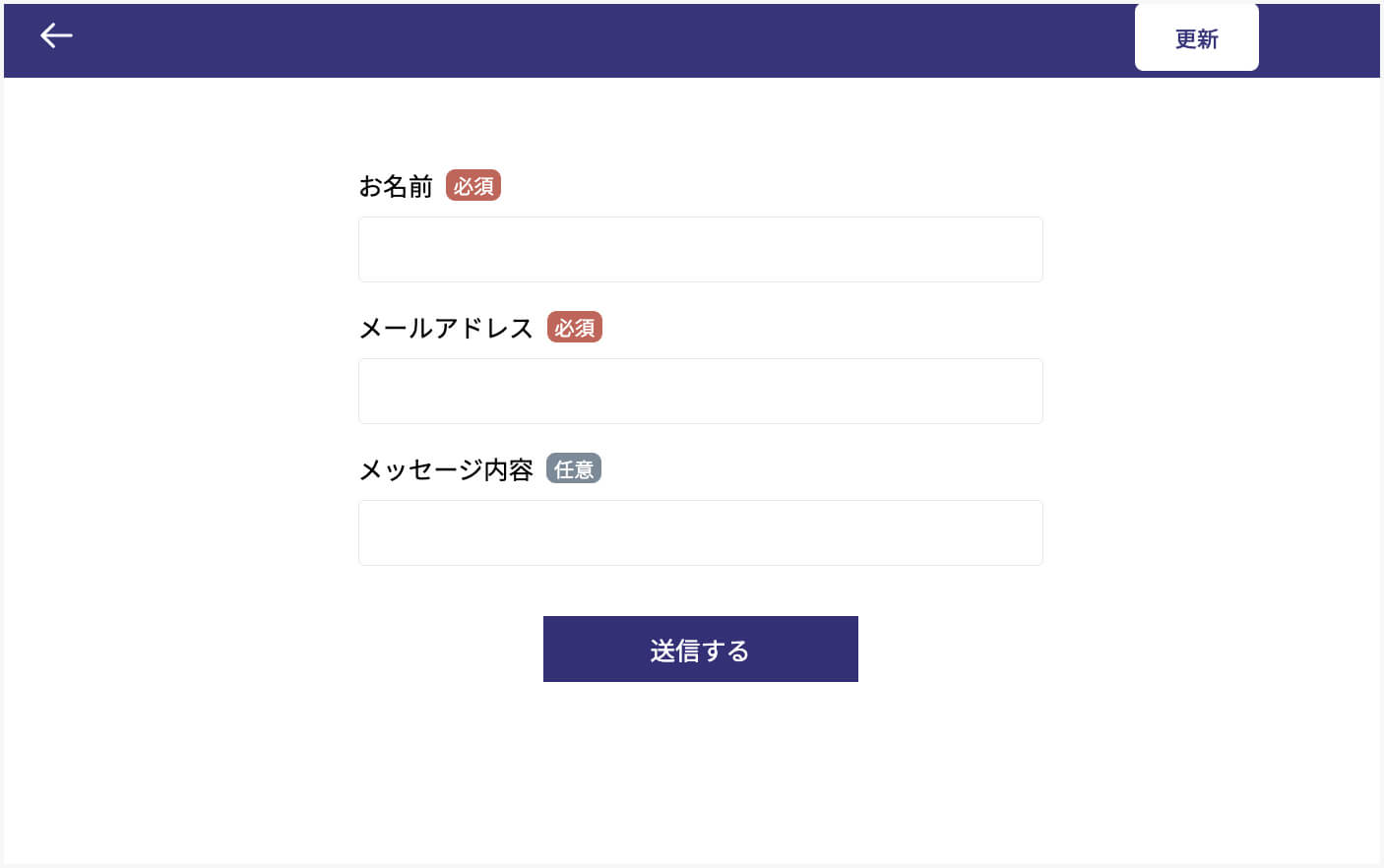Return to the previous screen via arrow
Screen dimensions: 1384x868
click(x=56, y=36)
